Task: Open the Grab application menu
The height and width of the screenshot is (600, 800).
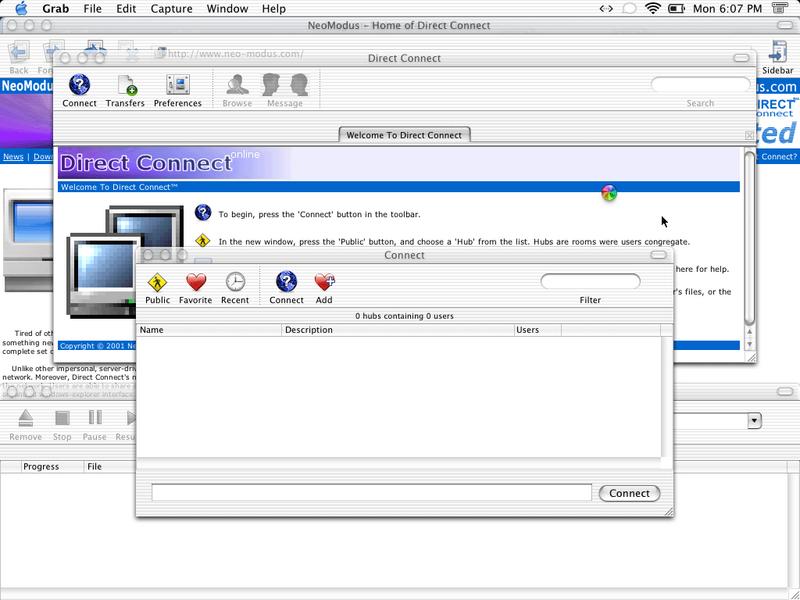Action: tap(56, 9)
